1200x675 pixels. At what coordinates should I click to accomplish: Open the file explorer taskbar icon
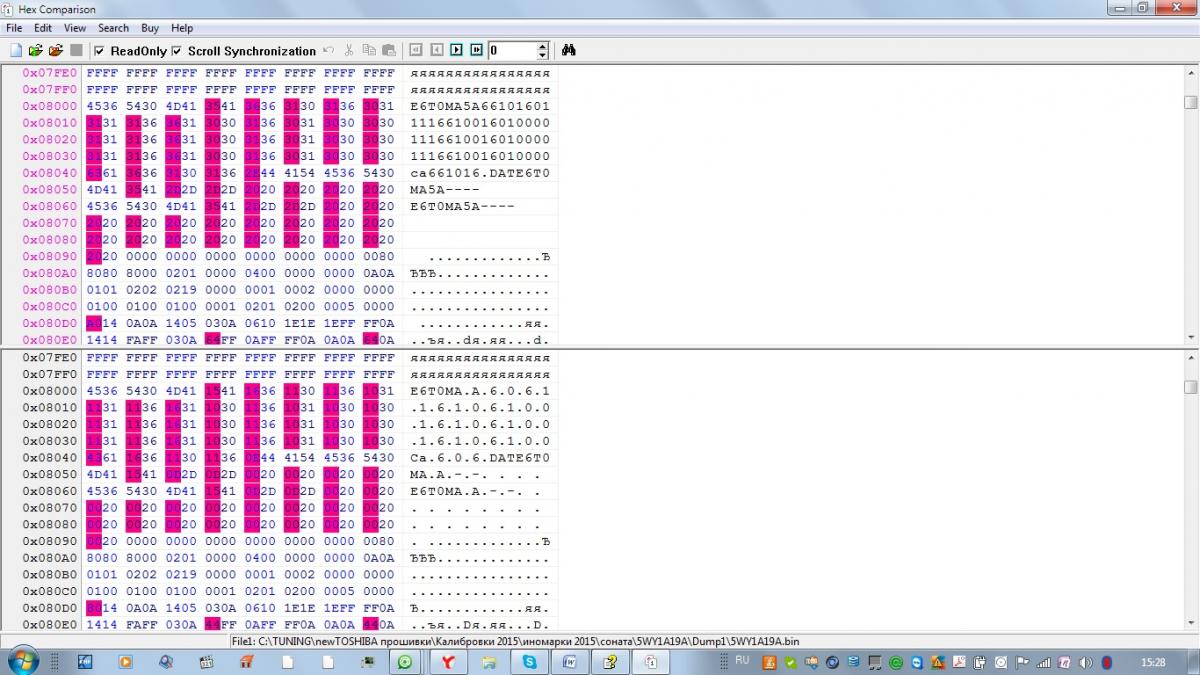coord(489,662)
